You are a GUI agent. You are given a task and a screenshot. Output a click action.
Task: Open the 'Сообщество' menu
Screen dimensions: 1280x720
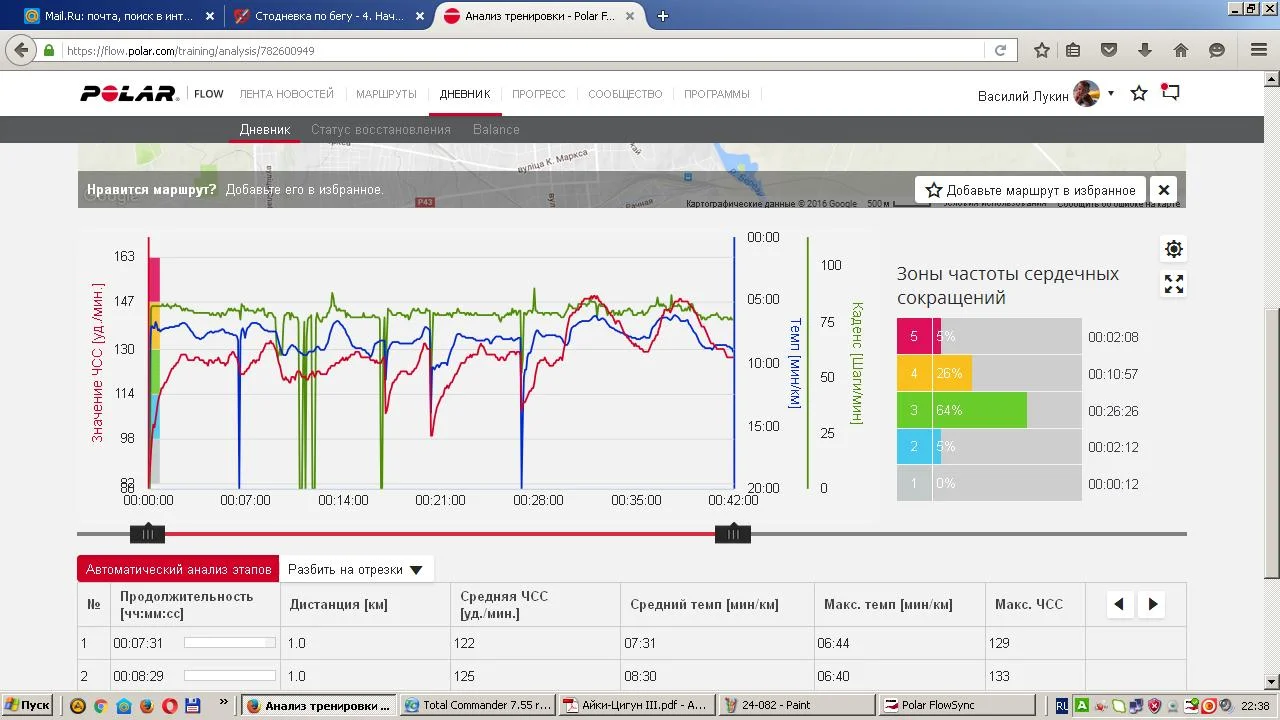[625, 94]
